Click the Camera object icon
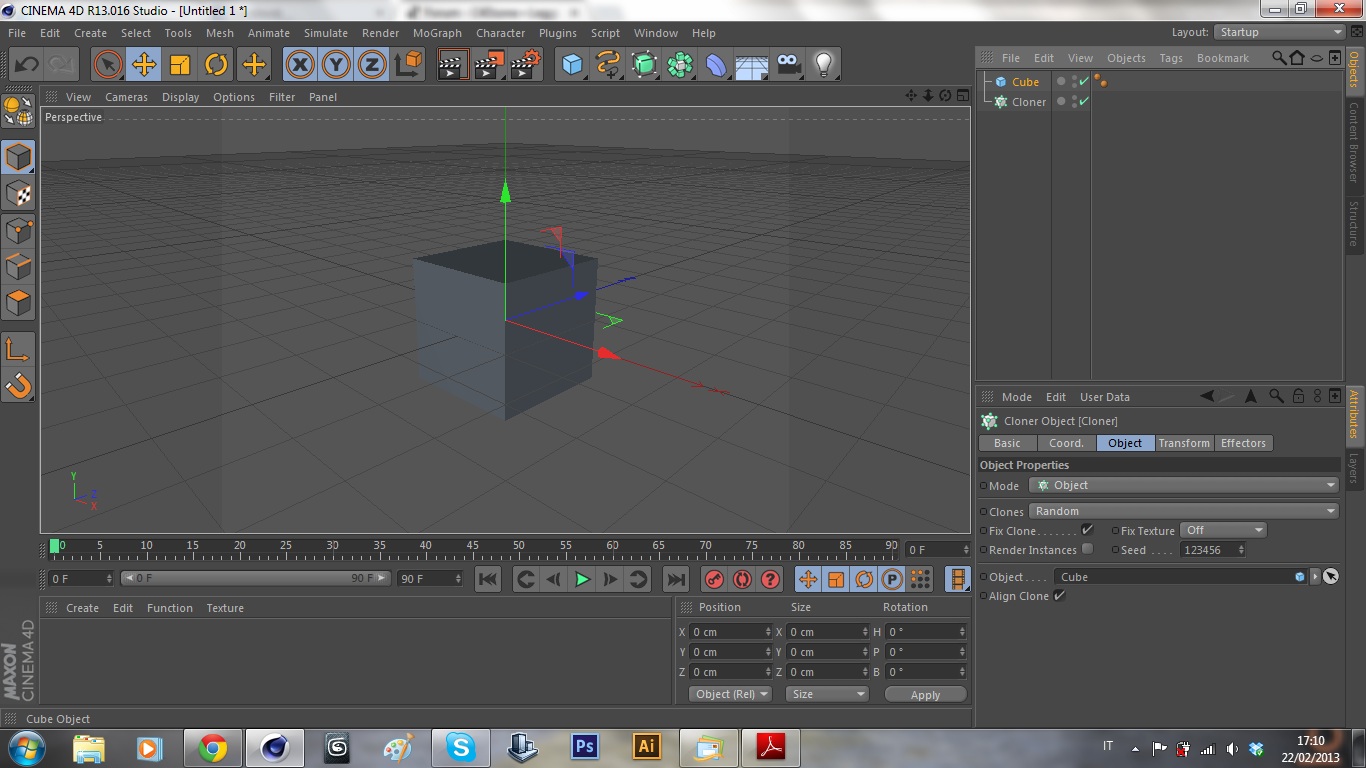 (x=789, y=65)
